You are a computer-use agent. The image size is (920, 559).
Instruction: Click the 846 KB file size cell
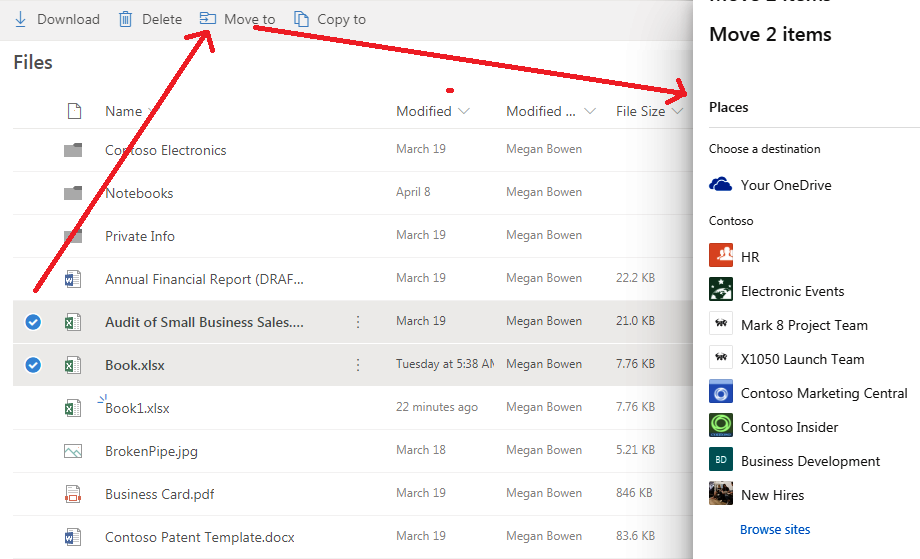coord(634,493)
